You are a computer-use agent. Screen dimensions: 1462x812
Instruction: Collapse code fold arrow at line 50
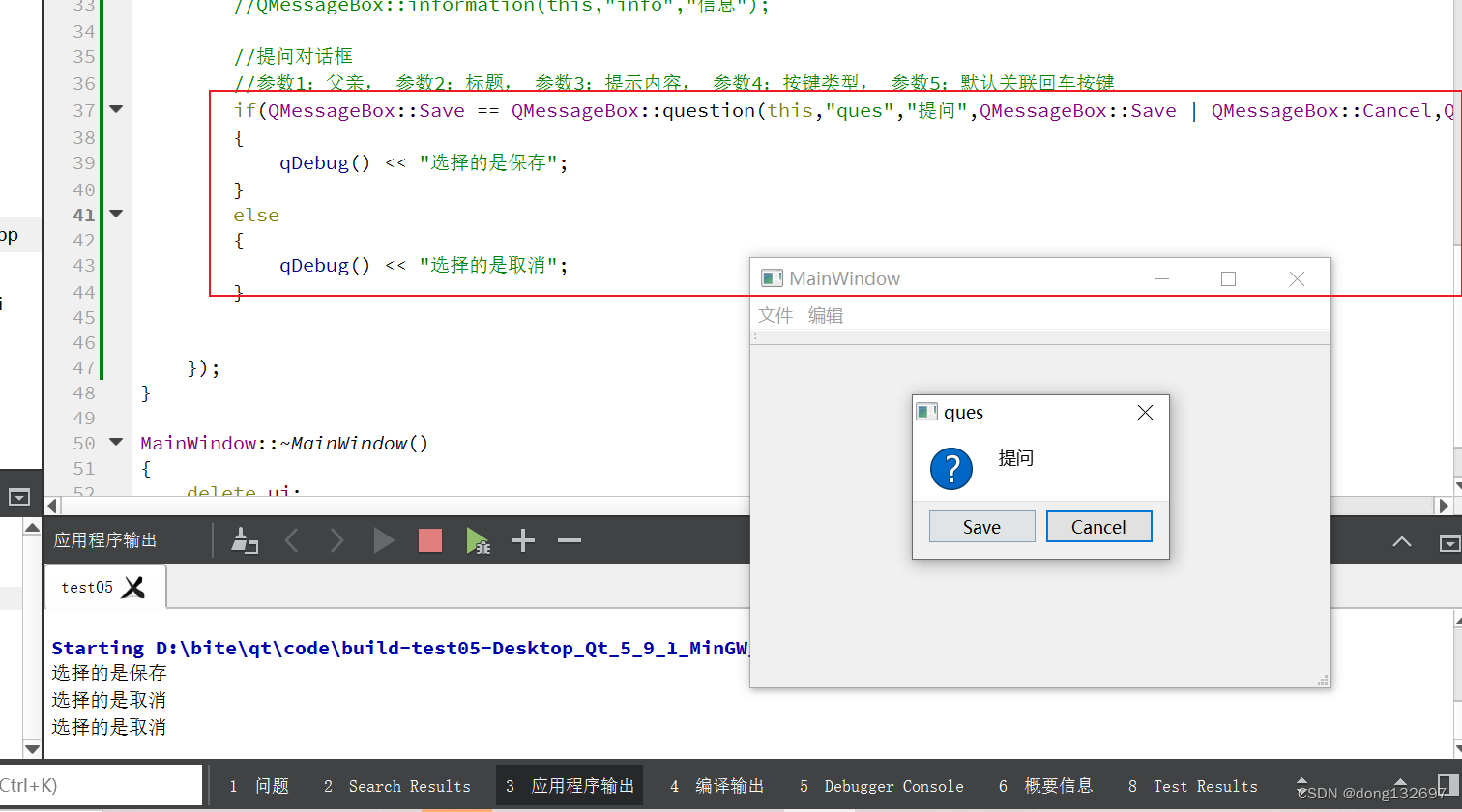116,442
